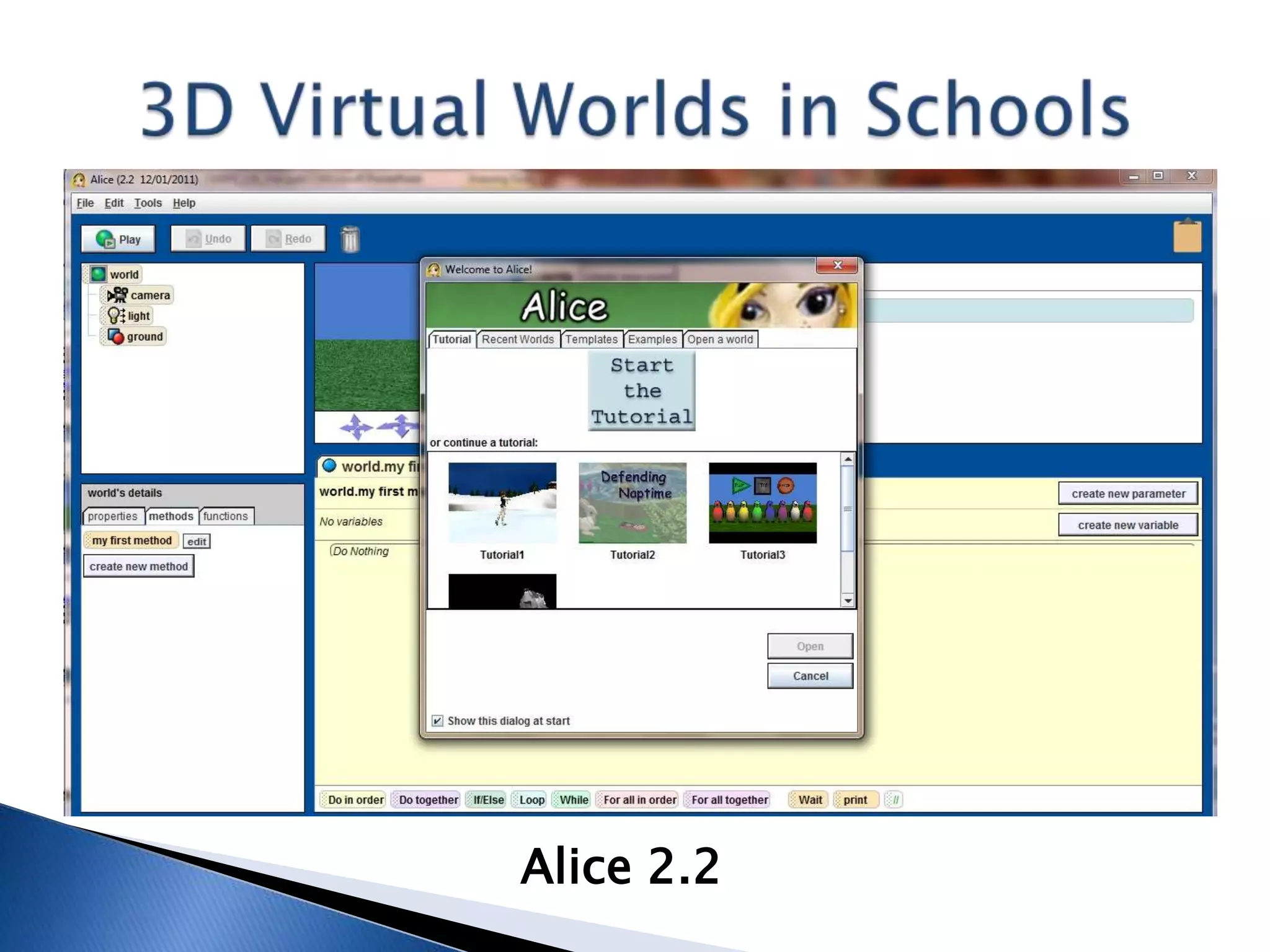Viewport: 1270px width, 952px height.
Task: Click the Wait tile
Action: (x=809, y=800)
